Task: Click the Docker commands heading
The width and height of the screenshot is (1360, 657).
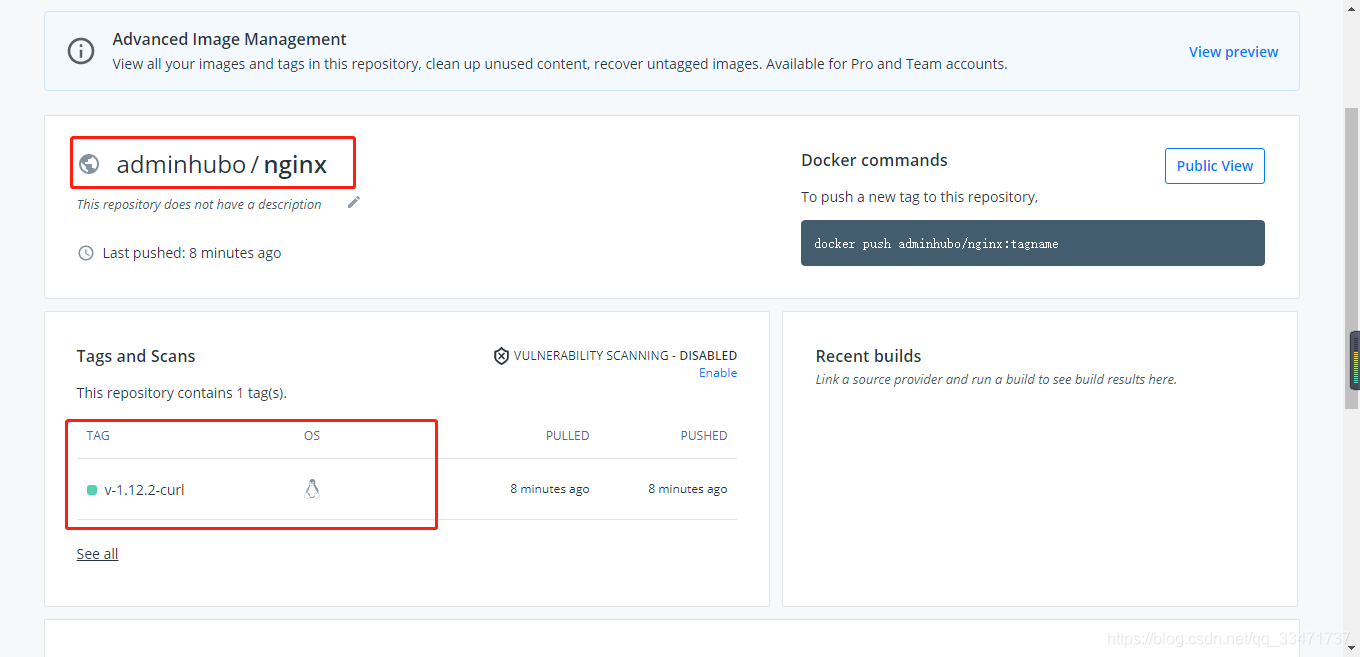Action: pos(874,160)
